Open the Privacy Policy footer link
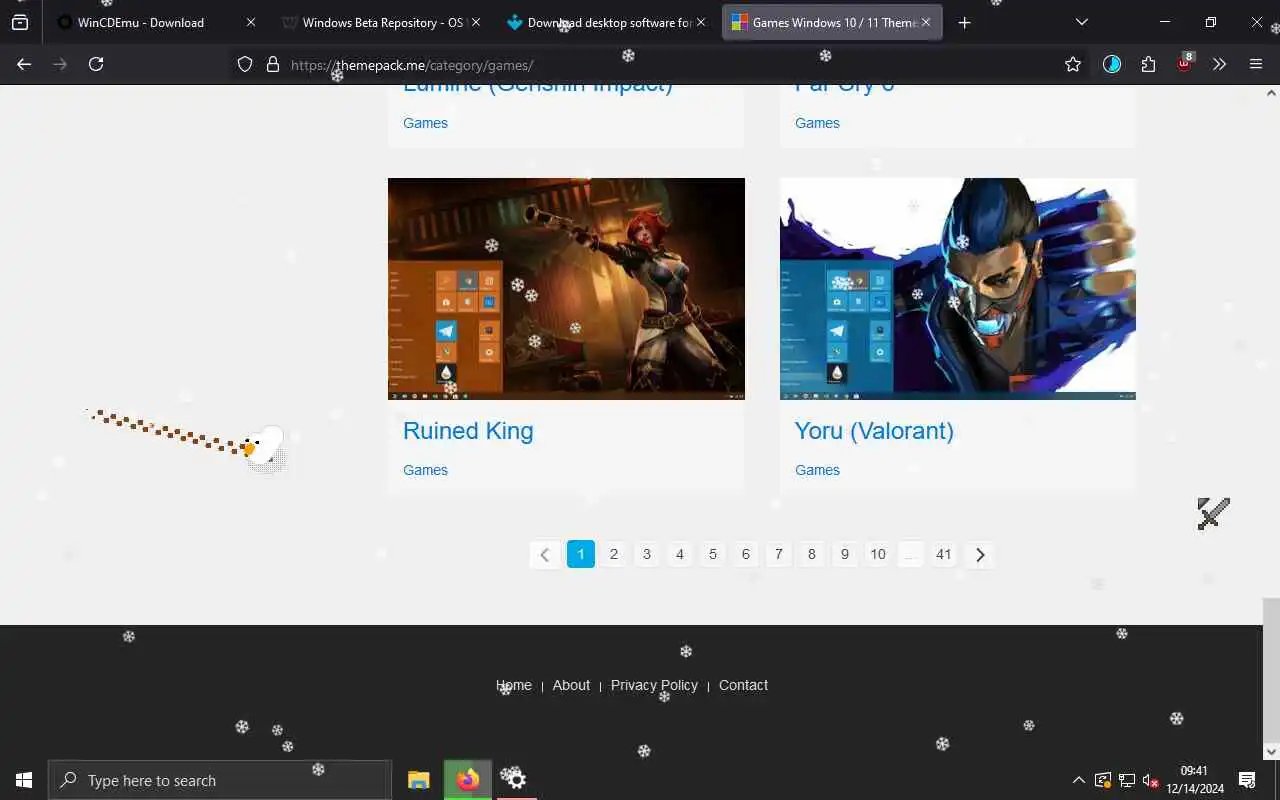 (x=654, y=685)
